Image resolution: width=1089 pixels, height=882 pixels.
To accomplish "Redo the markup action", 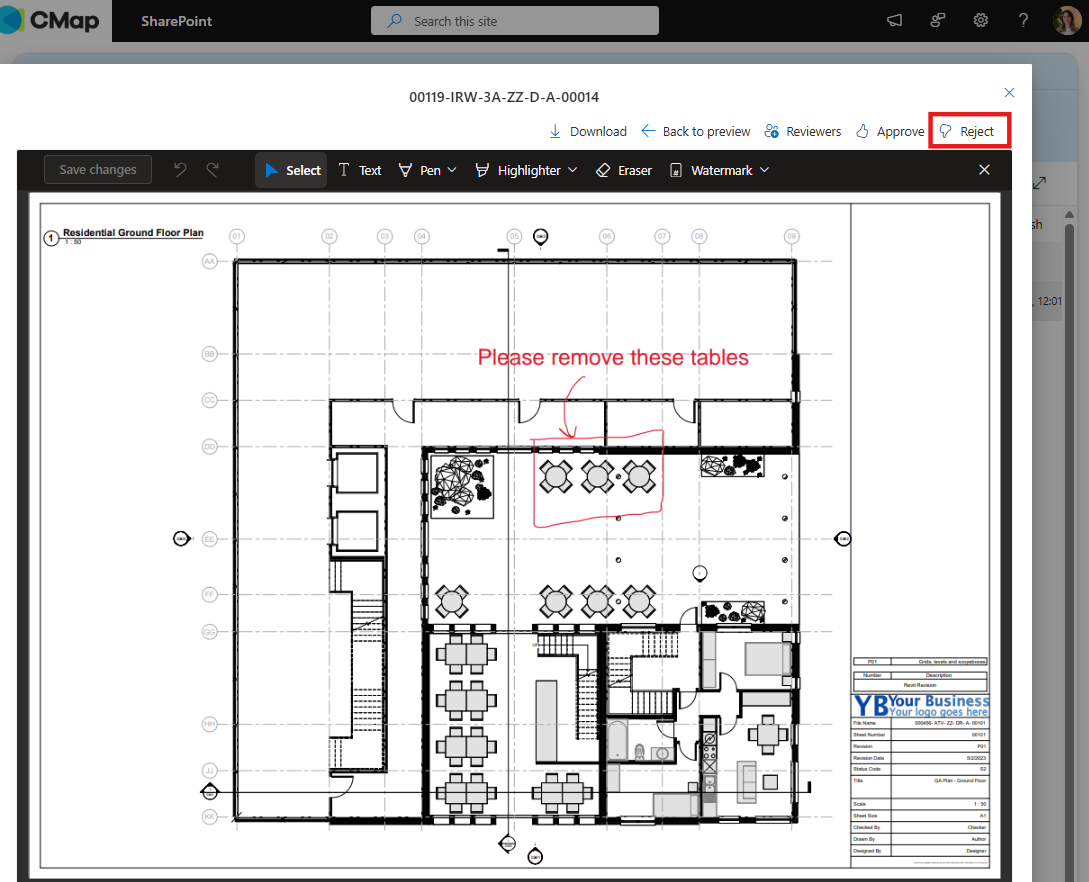I will click(213, 169).
